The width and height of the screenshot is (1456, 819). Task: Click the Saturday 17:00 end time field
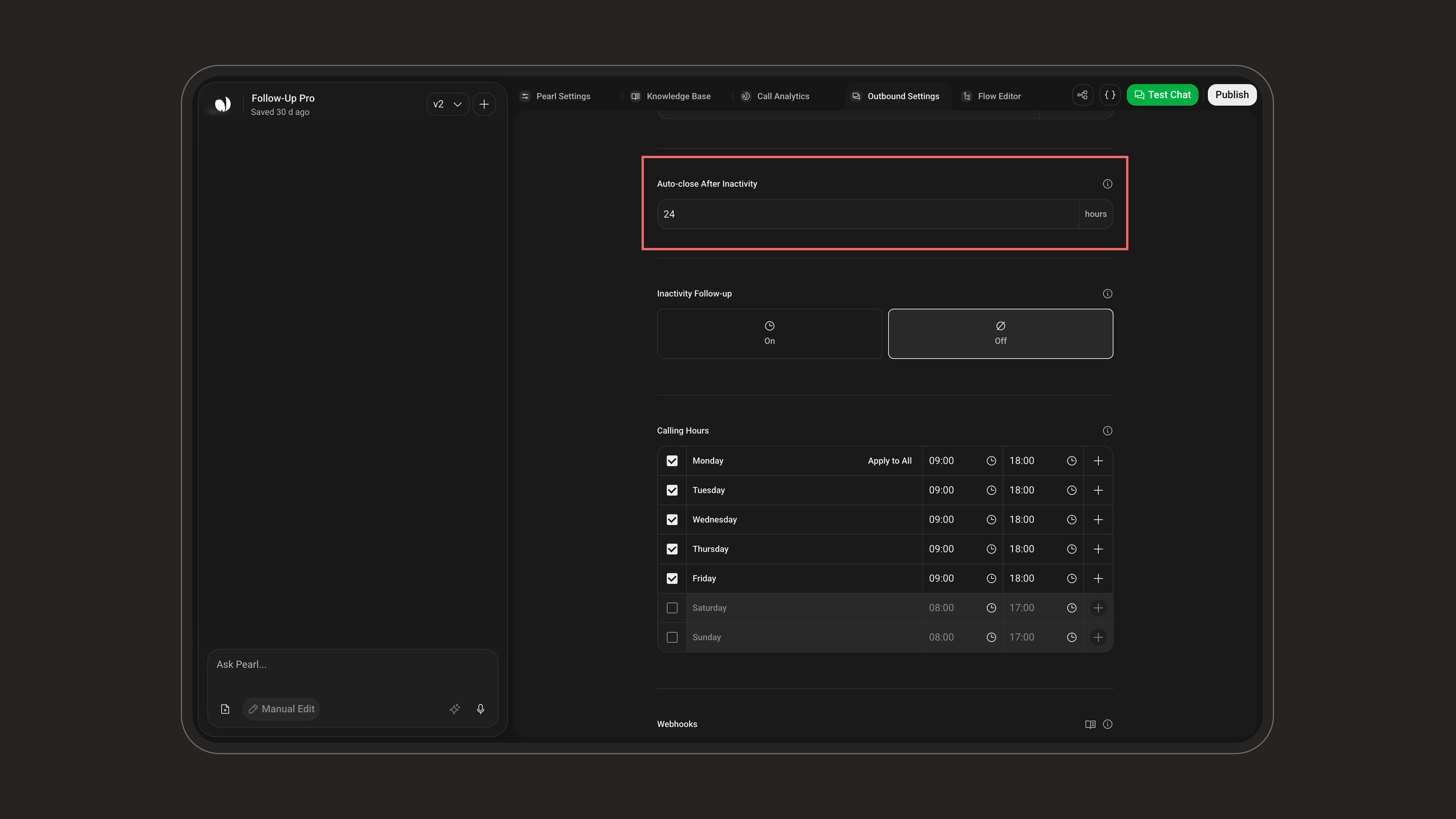(1043, 608)
